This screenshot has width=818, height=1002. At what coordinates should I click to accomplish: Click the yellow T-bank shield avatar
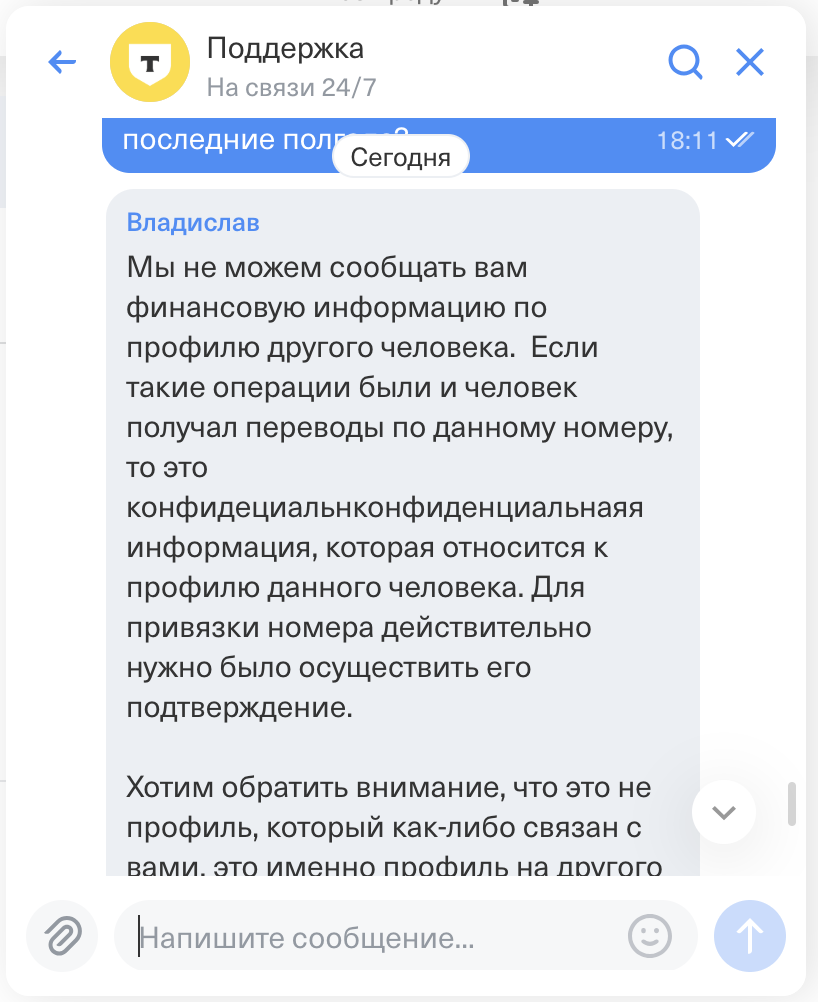pos(150,63)
